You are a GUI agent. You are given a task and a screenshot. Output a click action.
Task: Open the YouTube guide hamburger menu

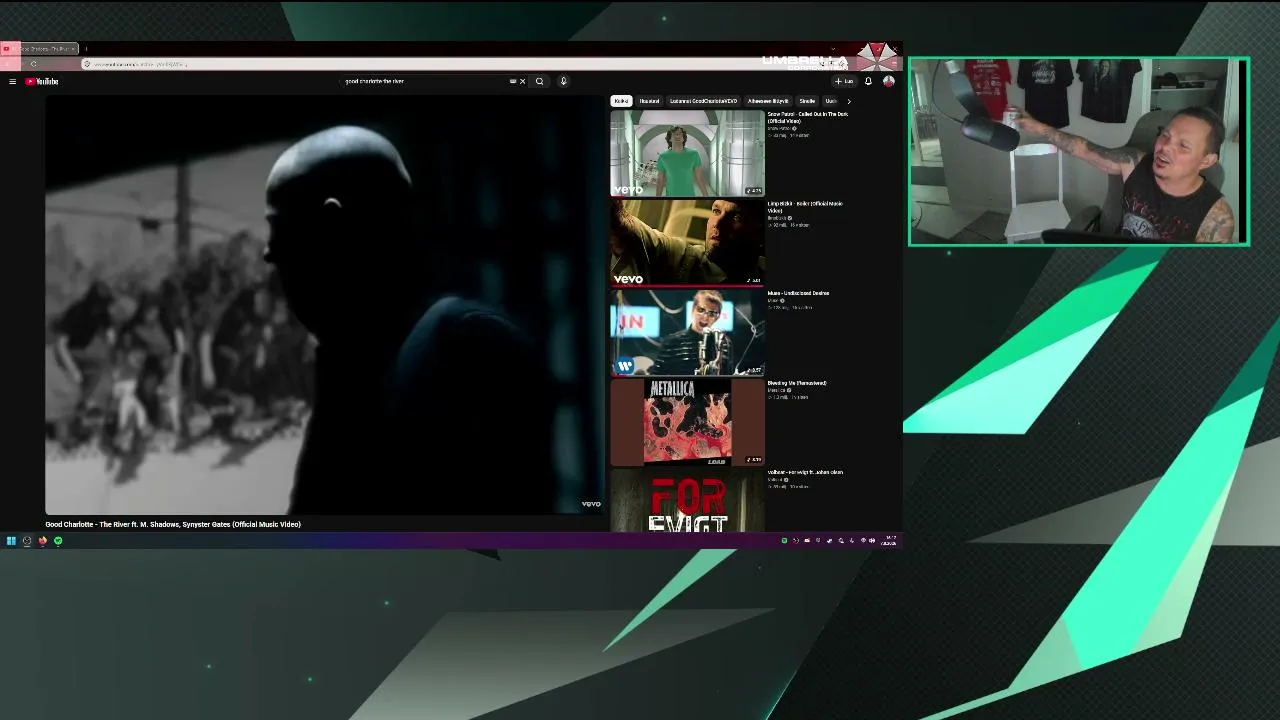pyautogui.click(x=12, y=81)
